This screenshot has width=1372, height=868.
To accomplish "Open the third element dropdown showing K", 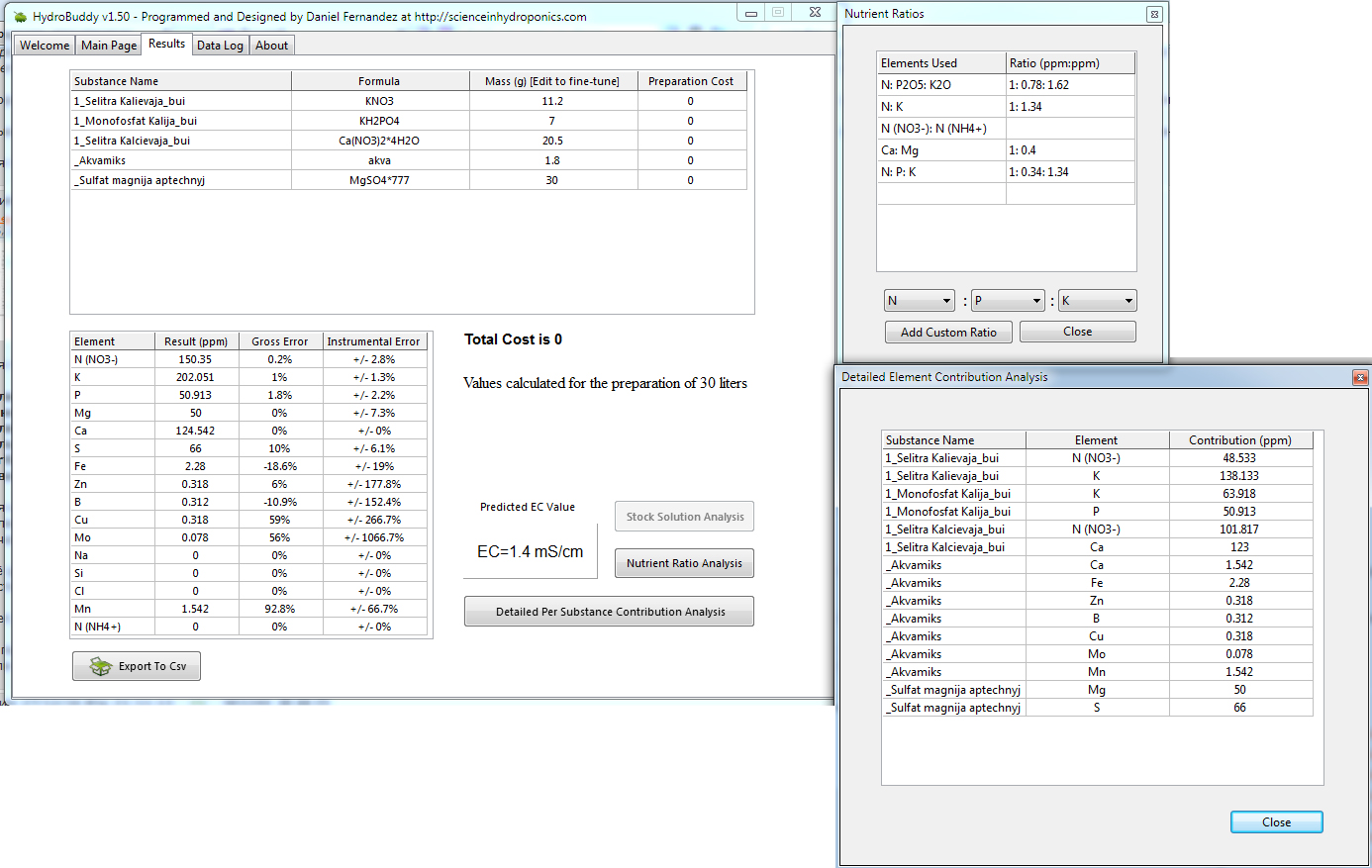I will tap(1097, 301).
